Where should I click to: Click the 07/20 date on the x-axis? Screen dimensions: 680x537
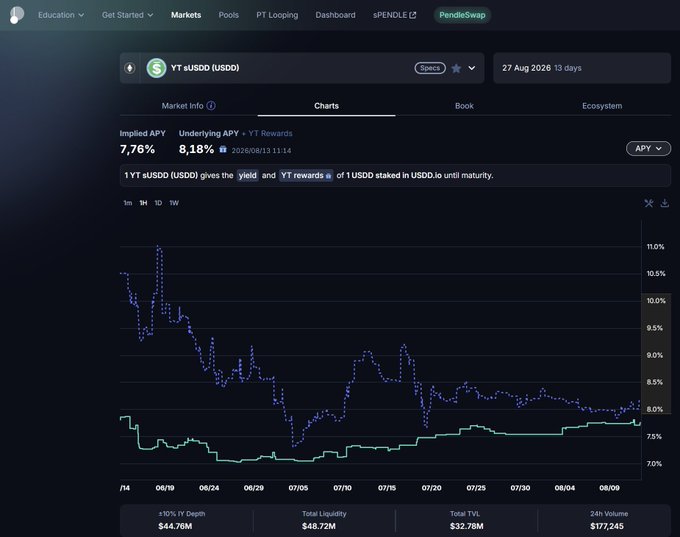click(432, 488)
